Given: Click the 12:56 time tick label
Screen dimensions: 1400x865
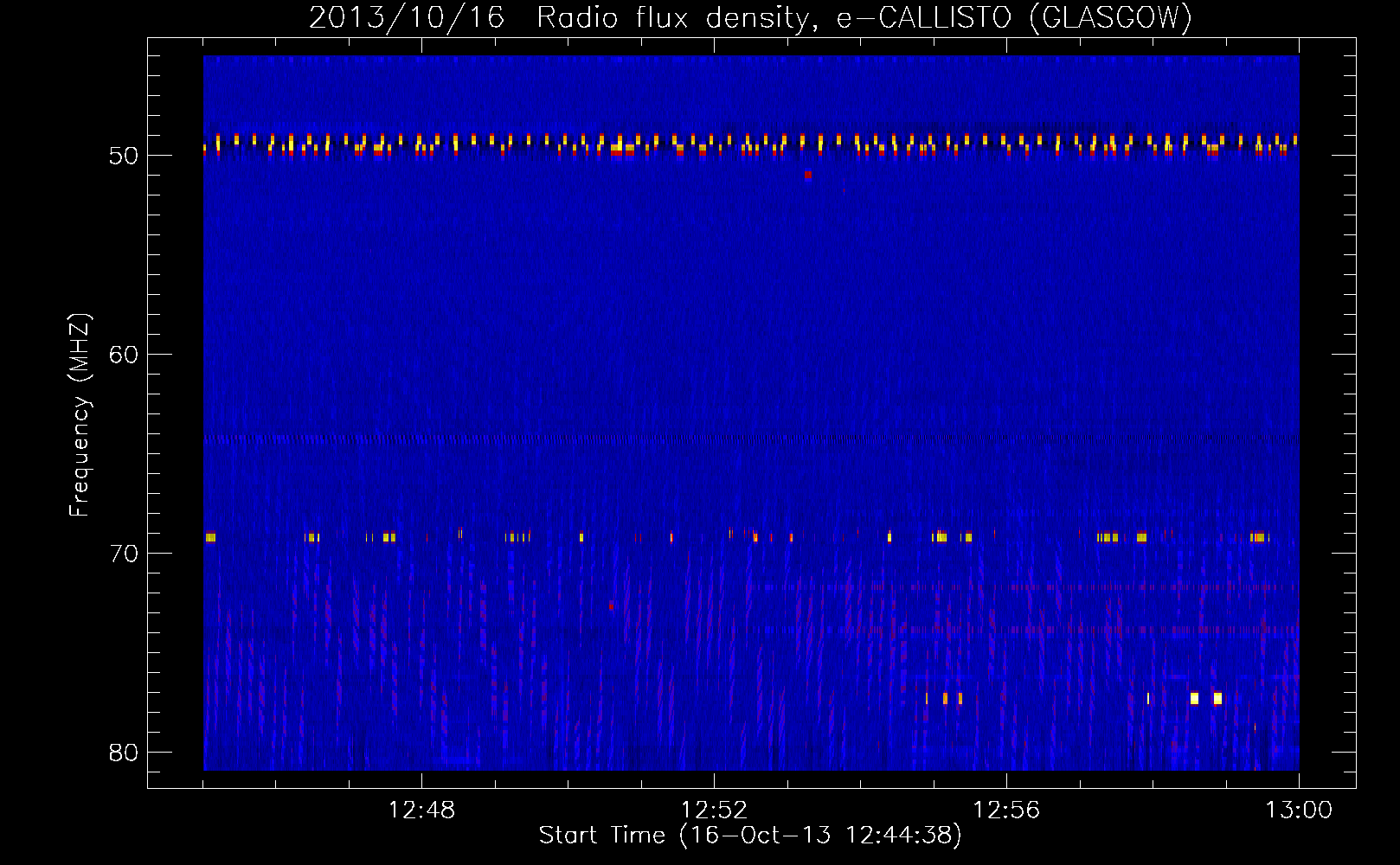Looking at the screenshot, I should 1006,811.
